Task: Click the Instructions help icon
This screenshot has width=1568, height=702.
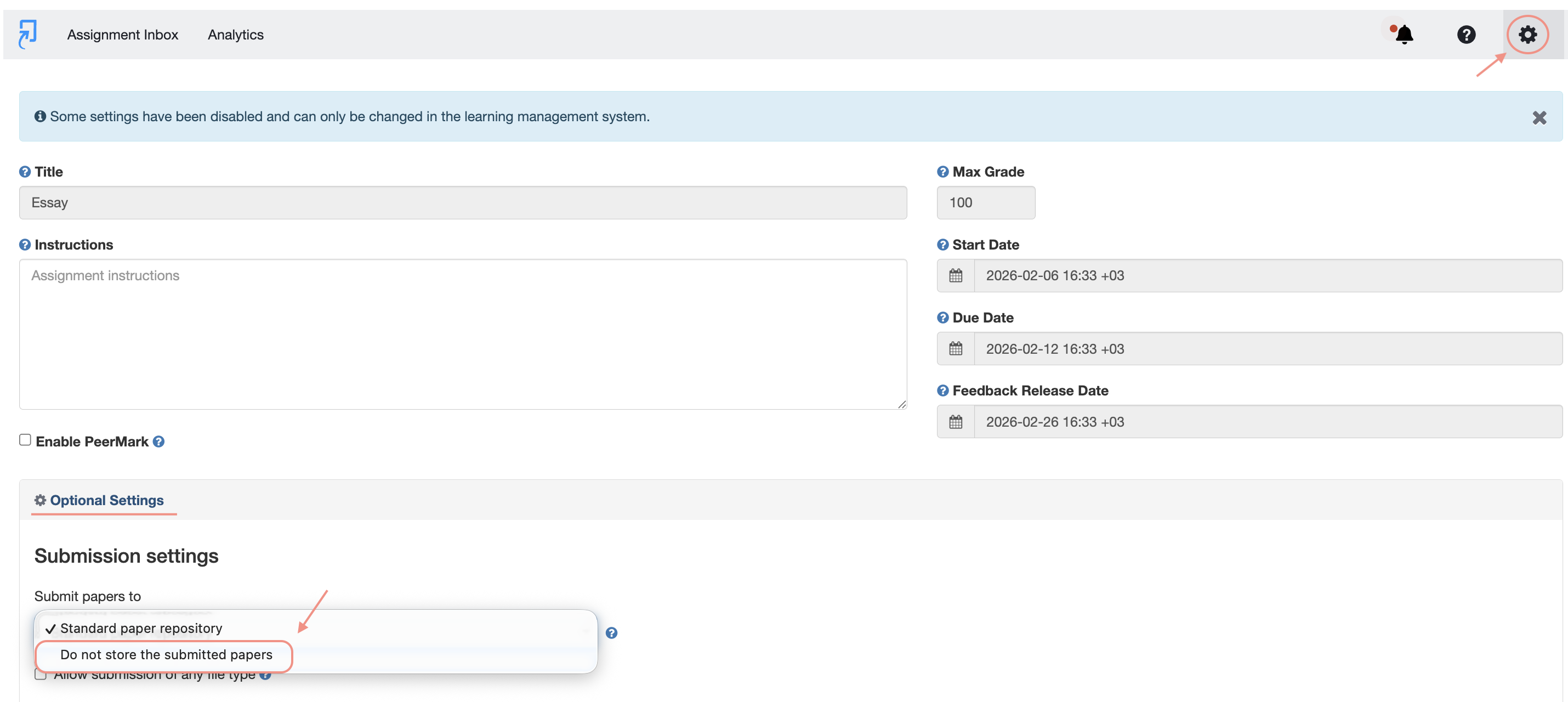Action: (x=25, y=245)
